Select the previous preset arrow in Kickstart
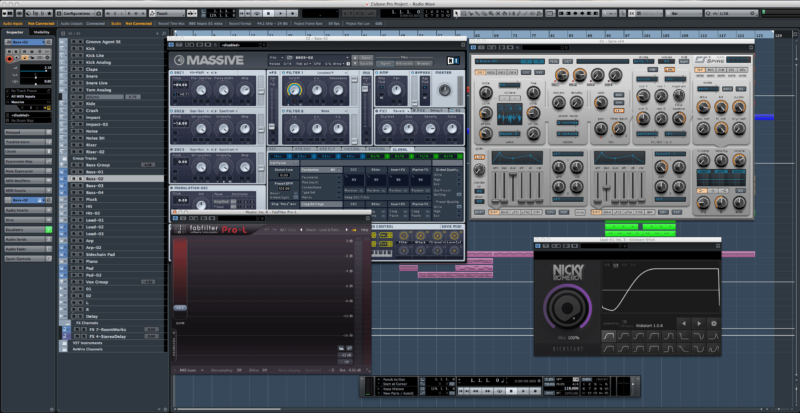Screen dimensions: 800x413 [x=684, y=322]
